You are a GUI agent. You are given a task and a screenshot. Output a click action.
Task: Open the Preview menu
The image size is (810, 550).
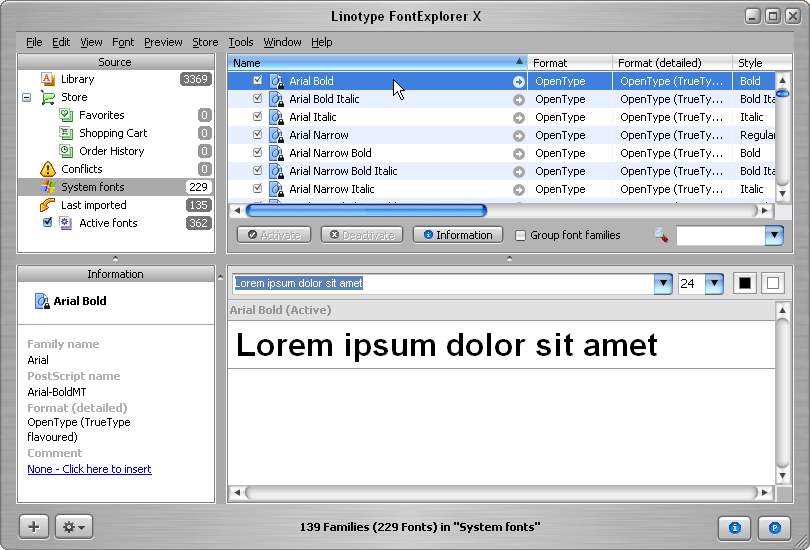[163, 42]
